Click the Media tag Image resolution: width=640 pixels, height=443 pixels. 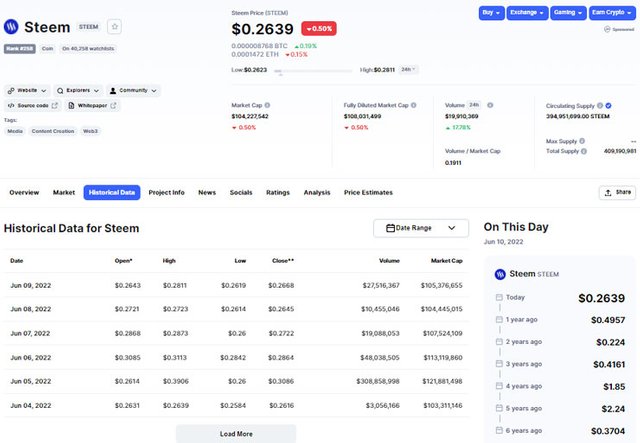pyautogui.click(x=15, y=131)
